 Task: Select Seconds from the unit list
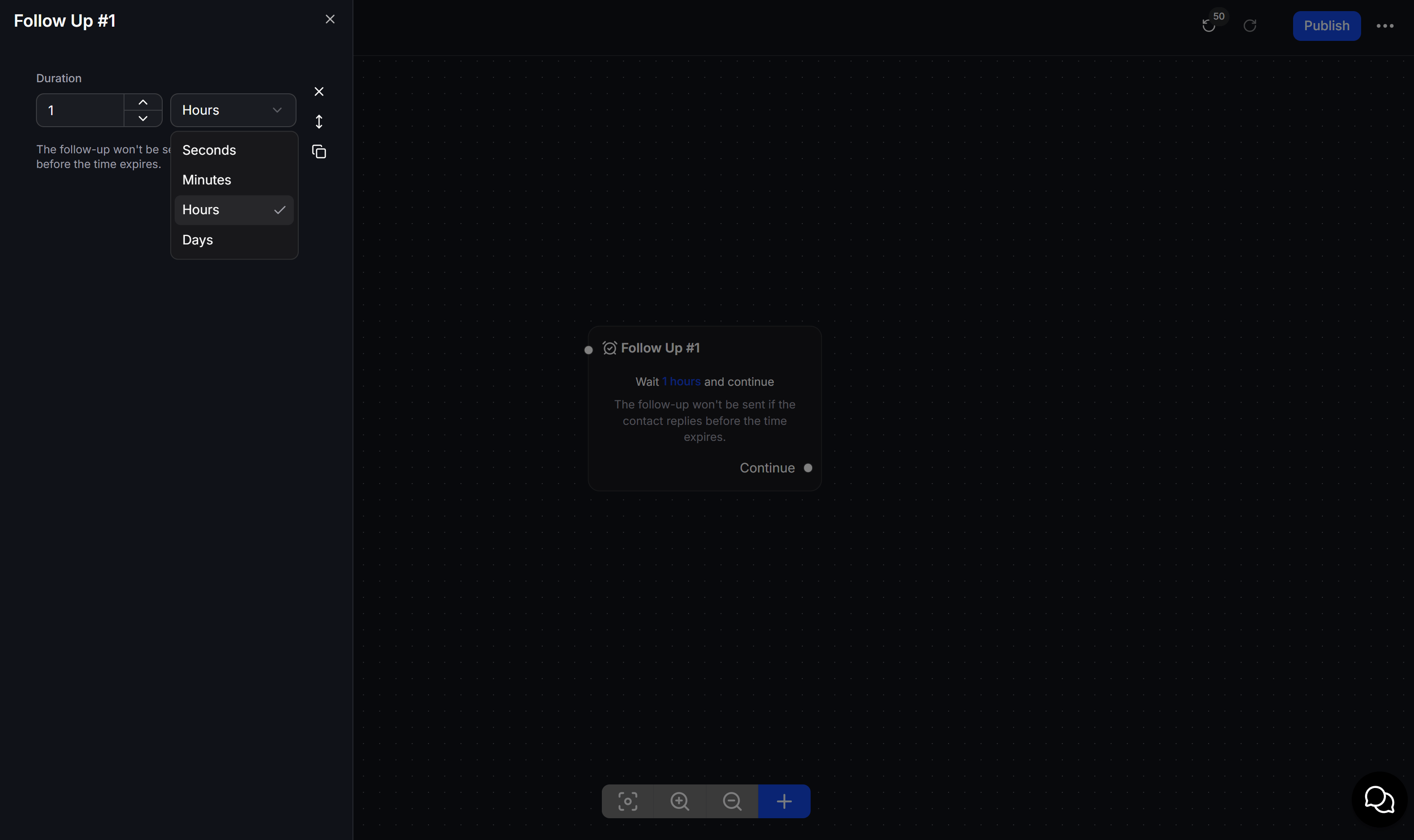(234, 150)
